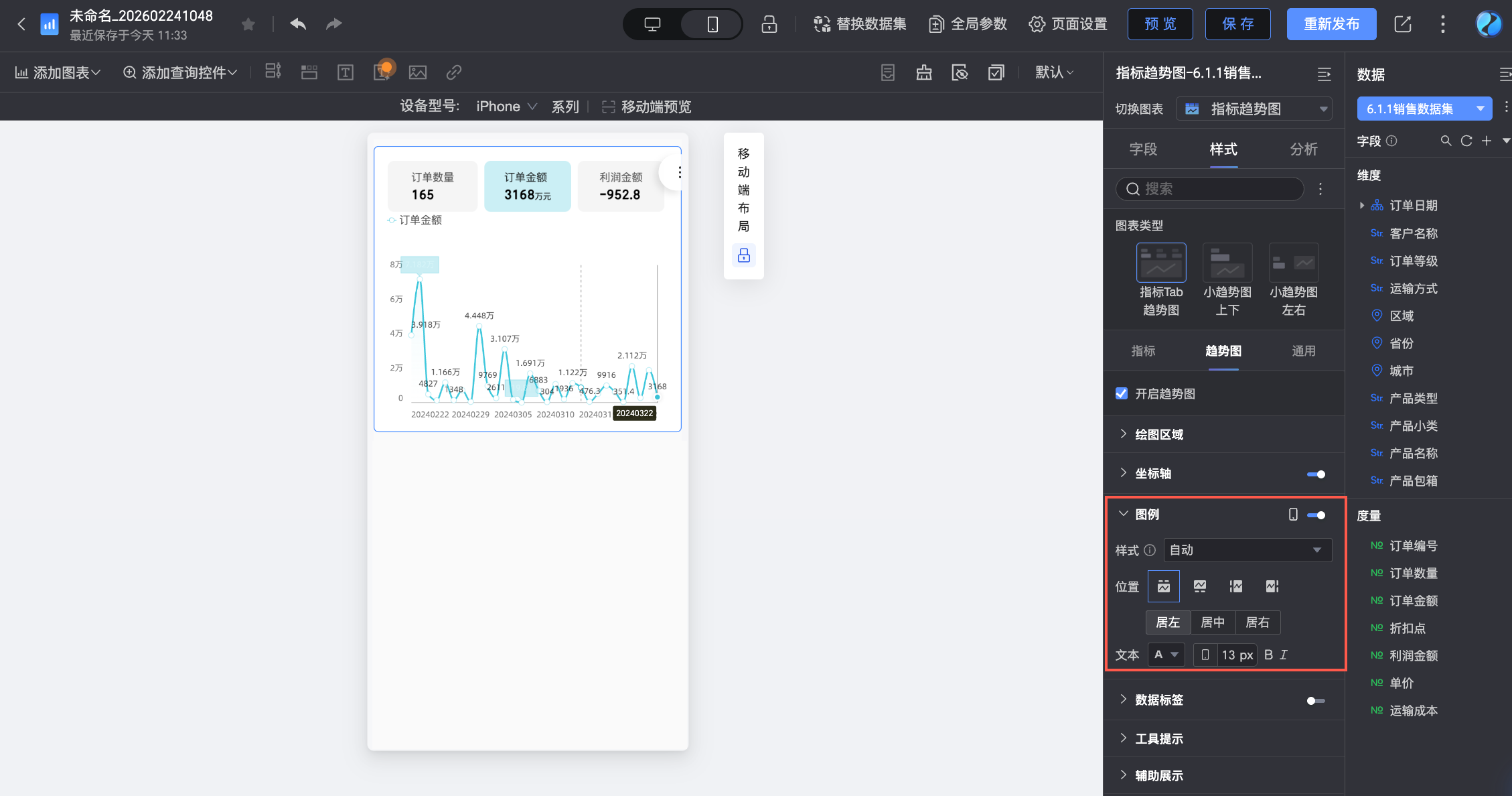Uncheck the 开启趋势图 checkbox
The height and width of the screenshot is (796, 1512).
pyautogui.click(x=1122, y=393)
